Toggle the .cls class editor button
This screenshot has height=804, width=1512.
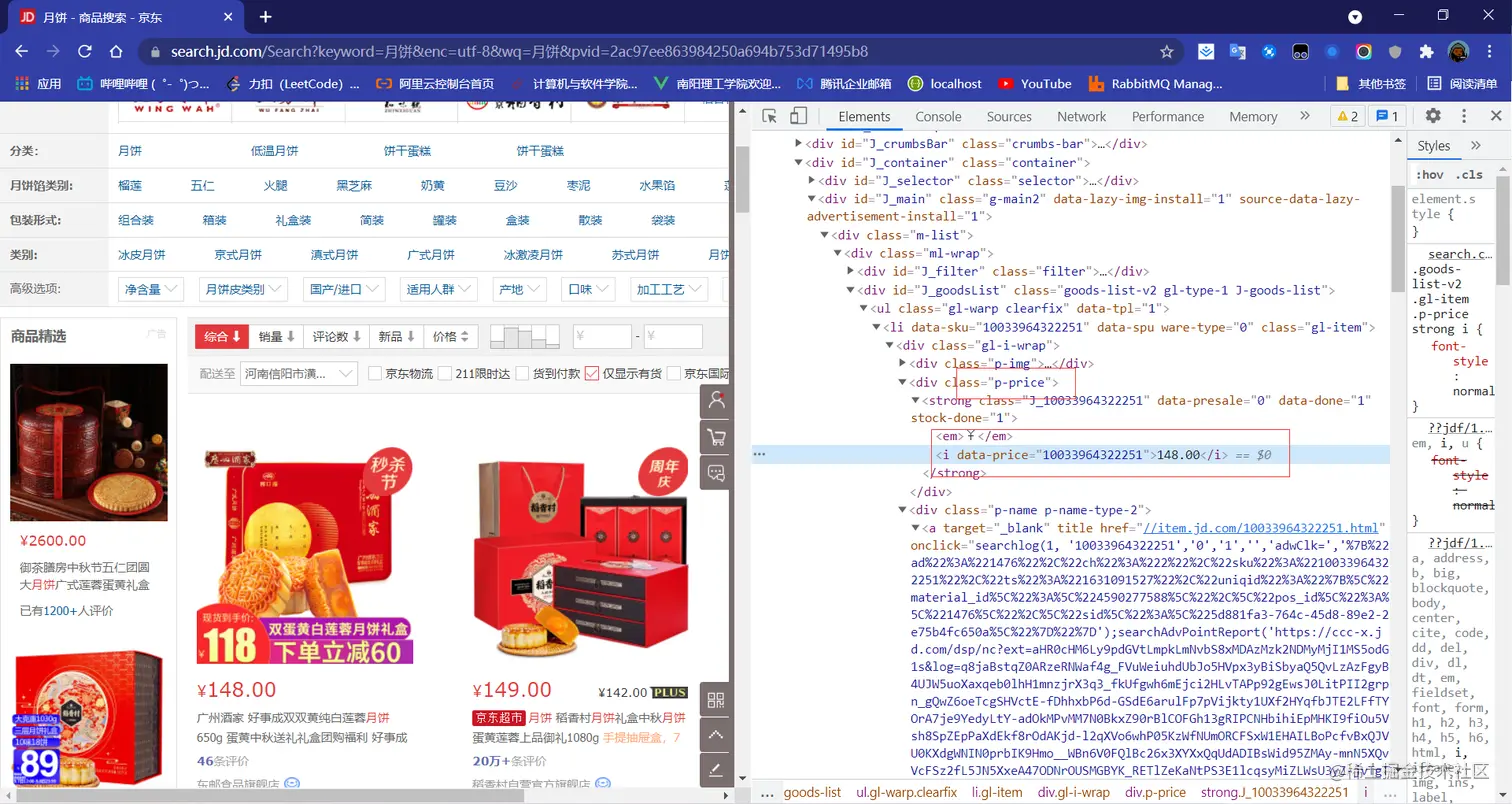point(1469,174)
